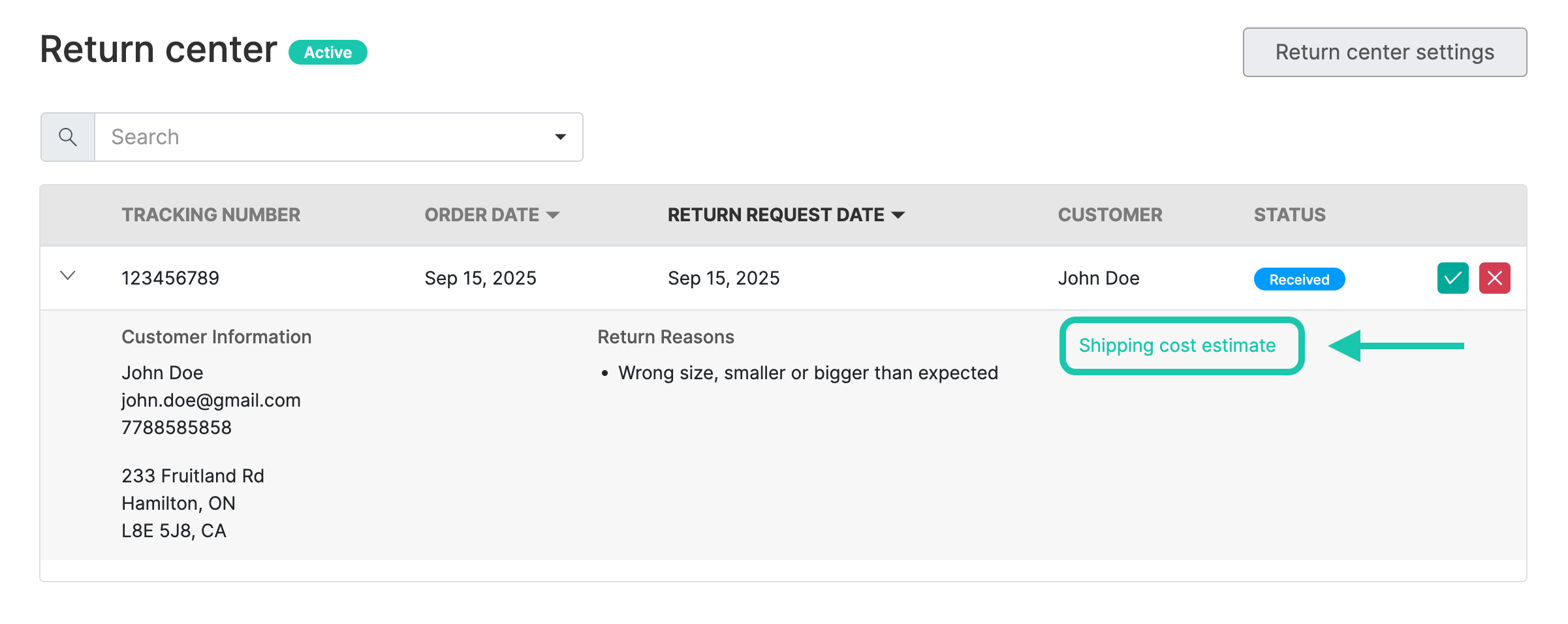Click the Received status badge
This screenshot has width=1568, height=624.
coord(1298,279)
